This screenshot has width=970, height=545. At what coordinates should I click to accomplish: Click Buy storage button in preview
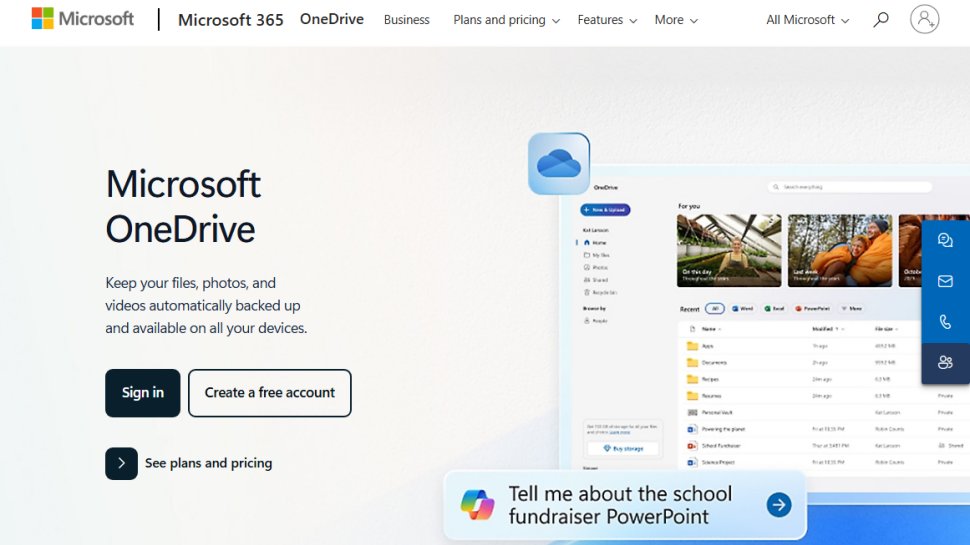click(624, 448)
